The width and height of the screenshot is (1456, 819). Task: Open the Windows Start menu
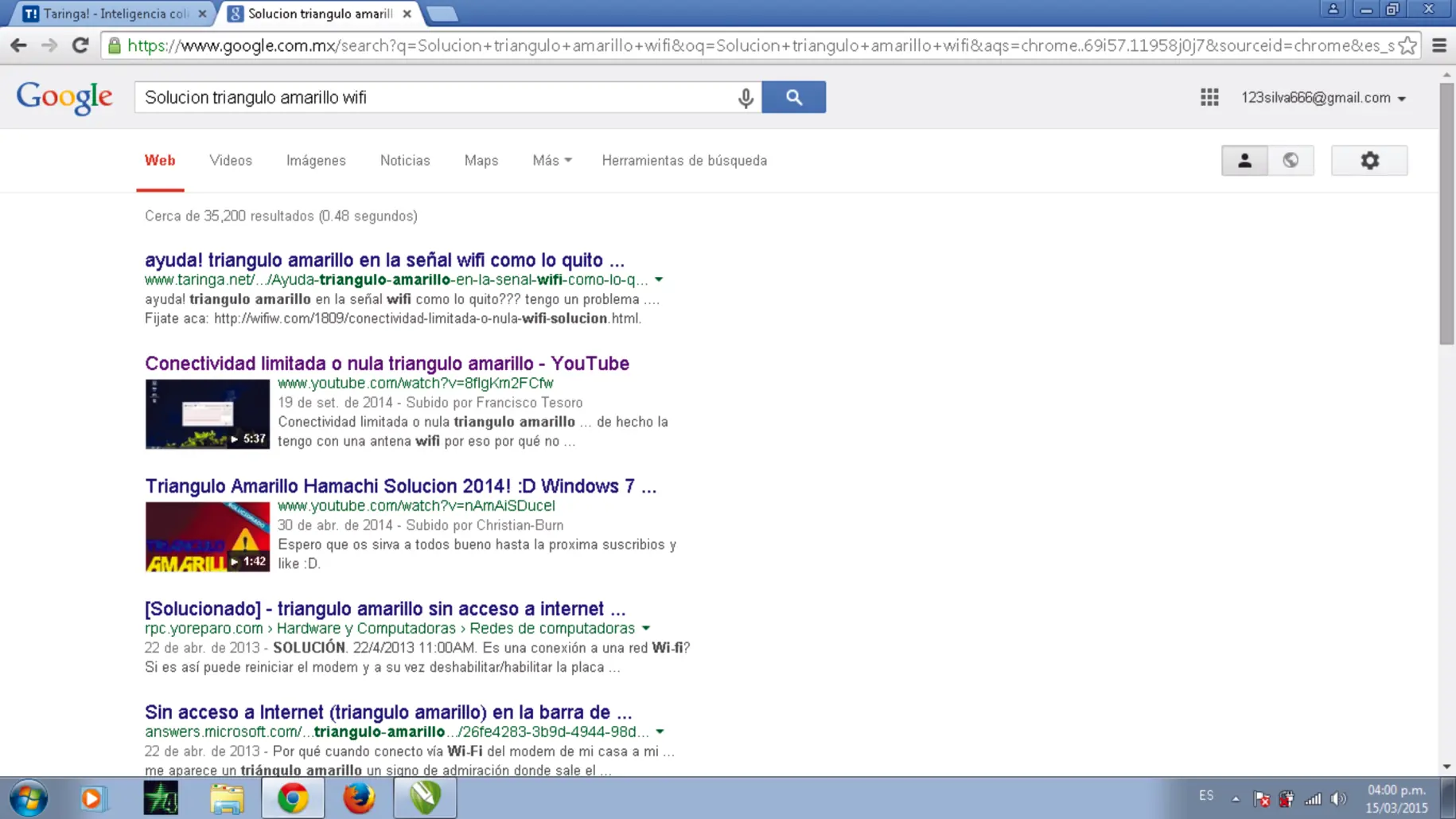[x=29, y=798]
